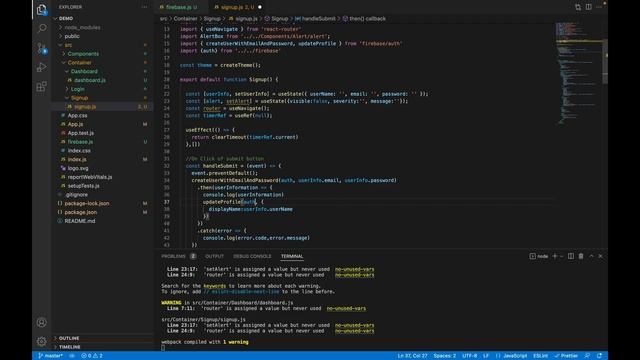Expand the Components folder

pyautogui.click(x=83, y=53)
